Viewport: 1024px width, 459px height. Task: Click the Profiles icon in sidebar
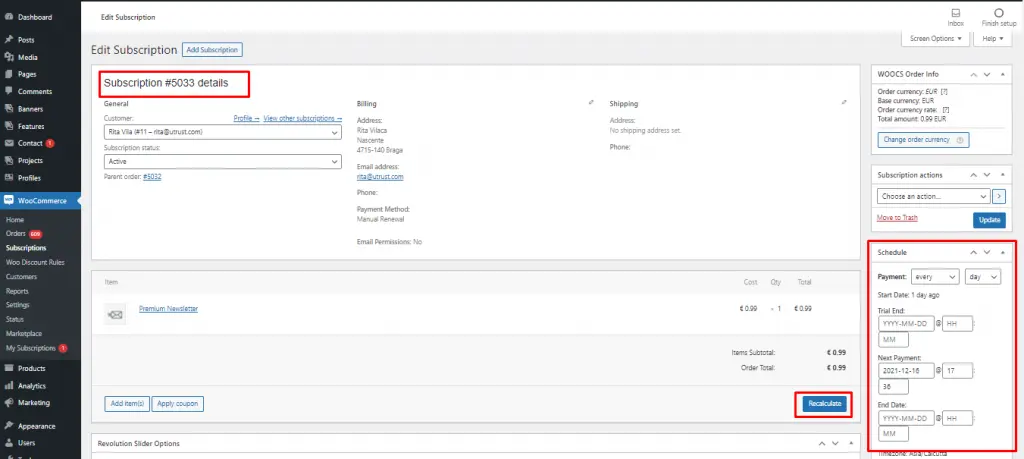(x=9, y=178)
